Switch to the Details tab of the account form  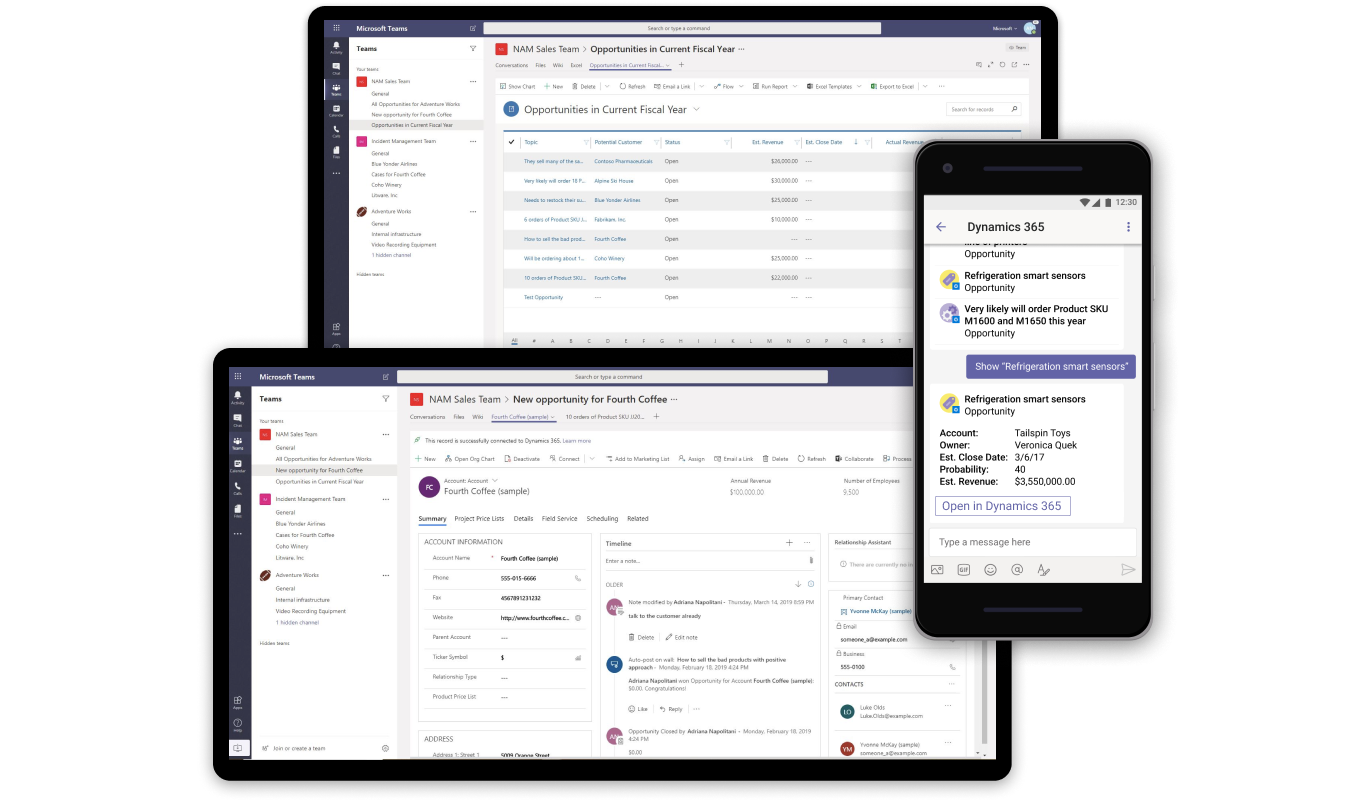523,519
